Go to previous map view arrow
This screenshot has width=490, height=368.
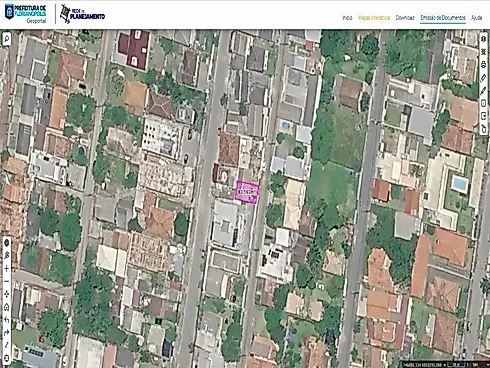[x=6, y=320]
